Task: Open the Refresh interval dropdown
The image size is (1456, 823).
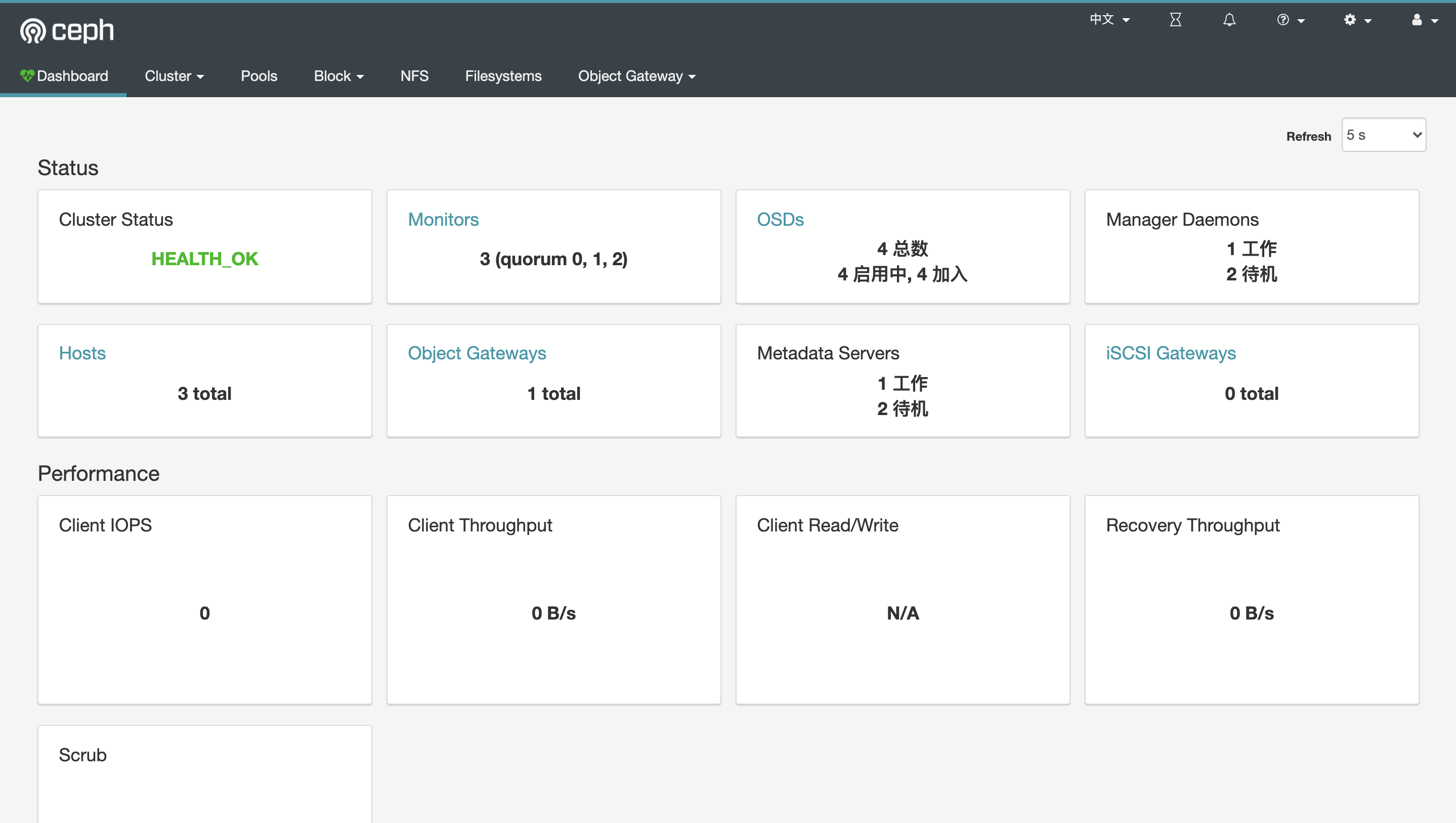Action: click(1383, 135)
